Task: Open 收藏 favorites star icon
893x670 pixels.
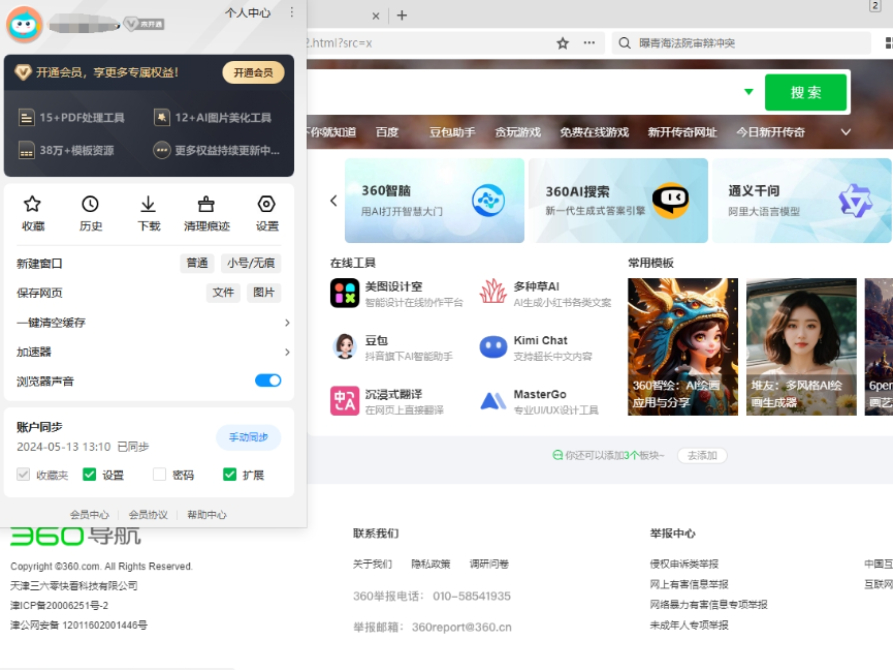Action: (x=32, y=204)
